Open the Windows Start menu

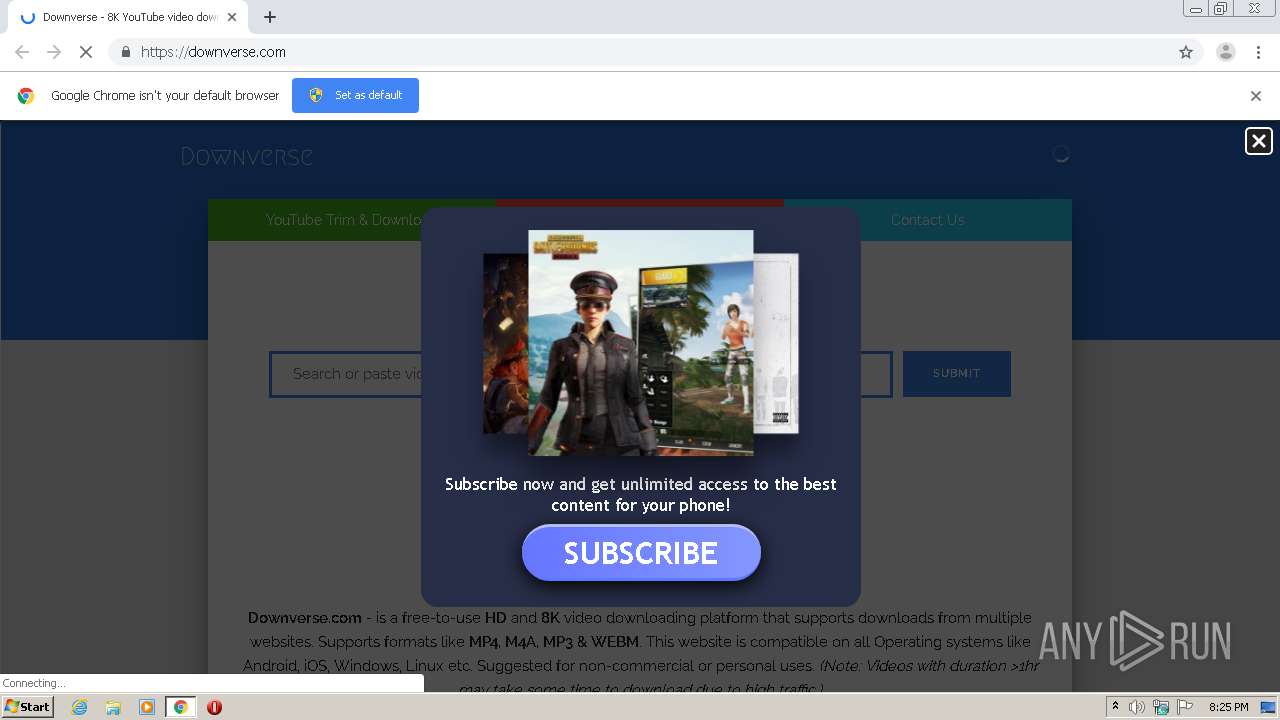[x=28, y=707]
